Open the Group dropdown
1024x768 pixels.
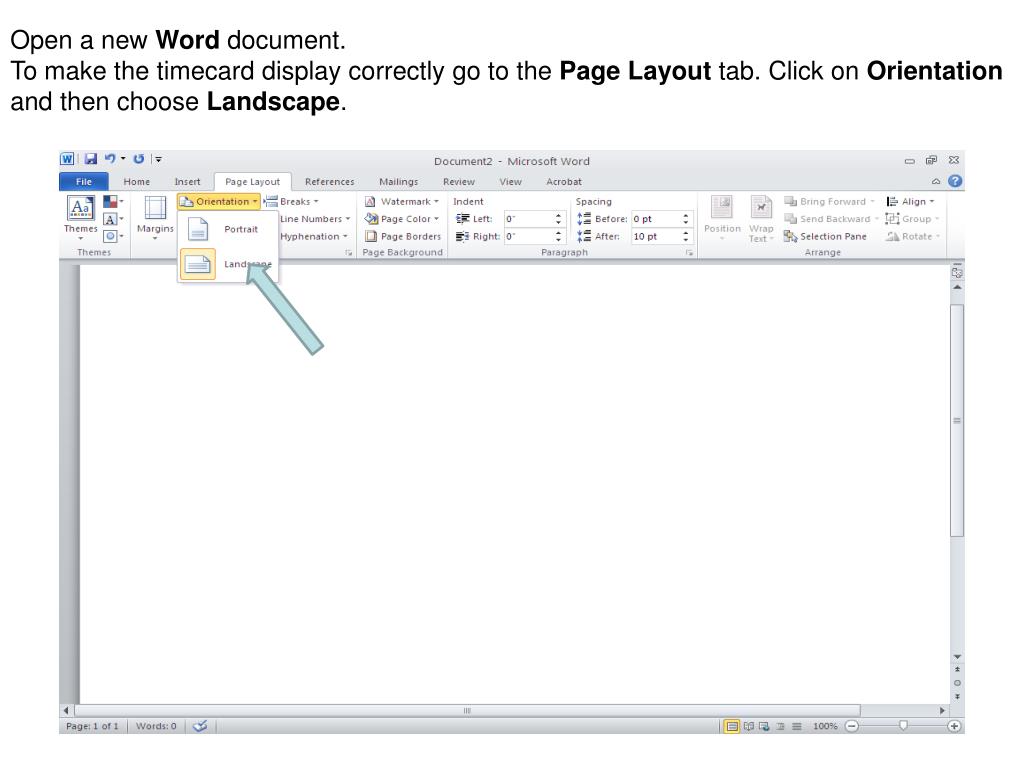point(912,219)
